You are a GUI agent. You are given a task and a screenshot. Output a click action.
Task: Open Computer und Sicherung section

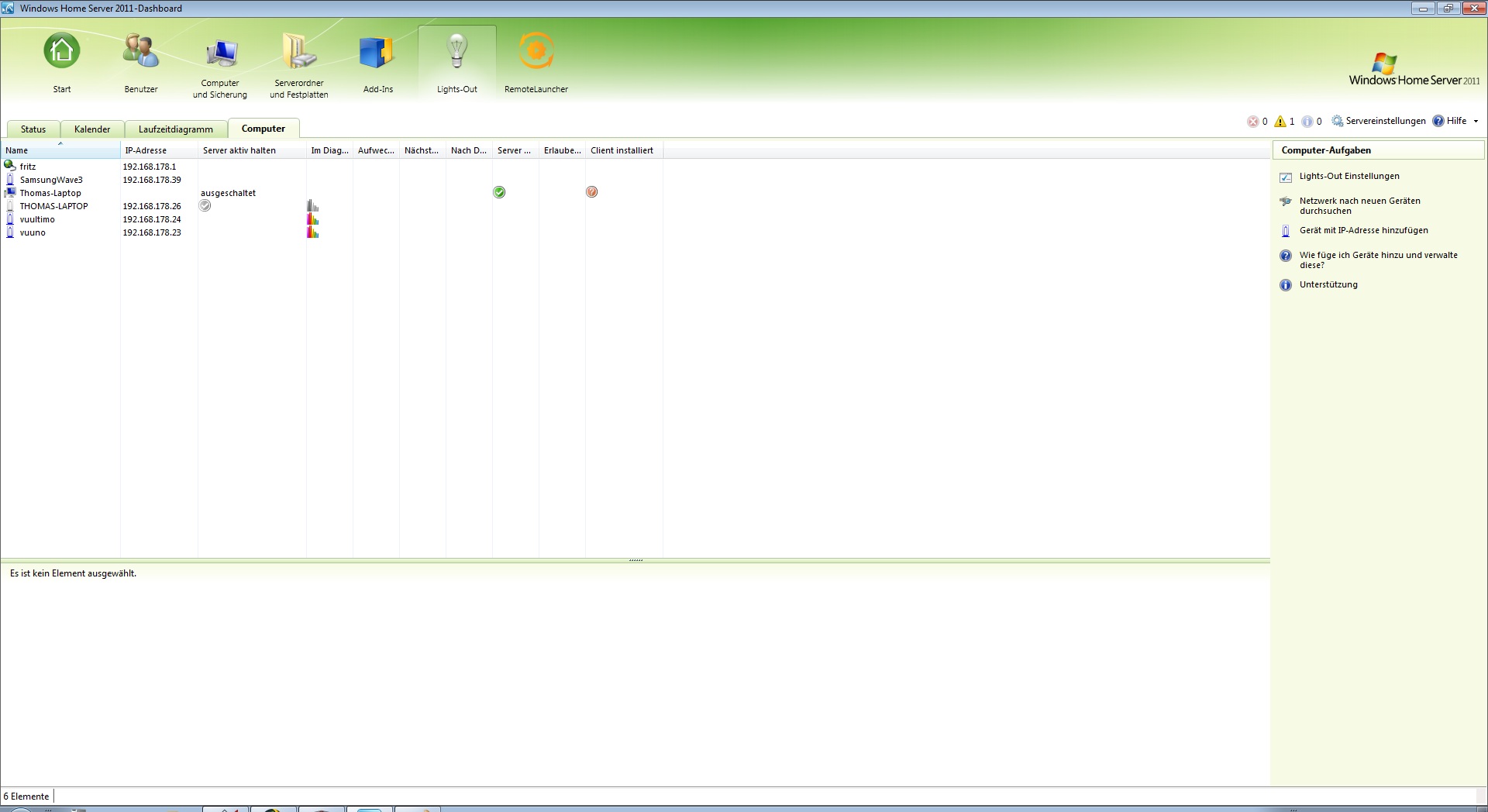(220, 54)
